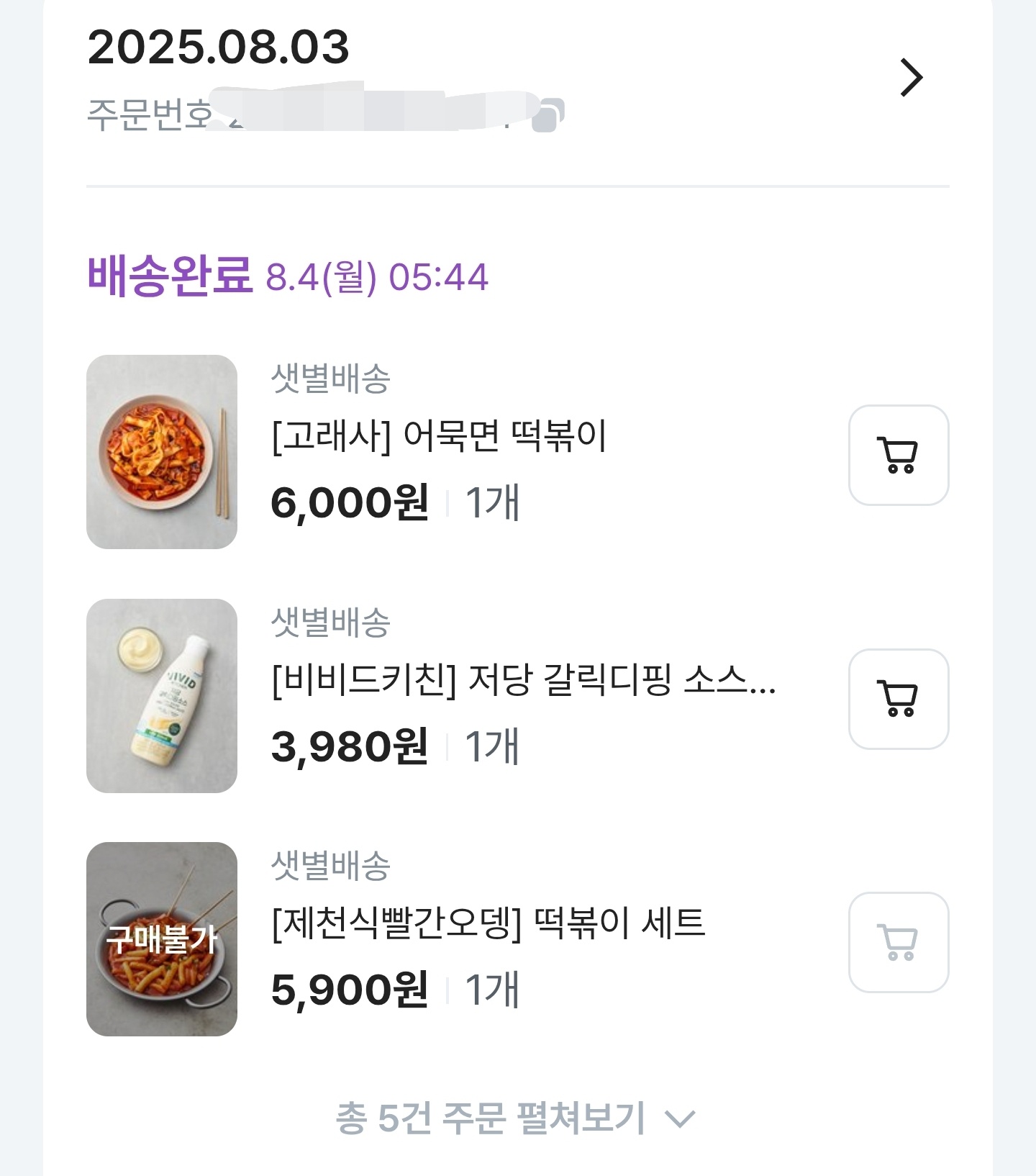Open the VIVID garlic sauce bottle thumbnail
Screen dimensions: 1036x1176
click(162, 696)
